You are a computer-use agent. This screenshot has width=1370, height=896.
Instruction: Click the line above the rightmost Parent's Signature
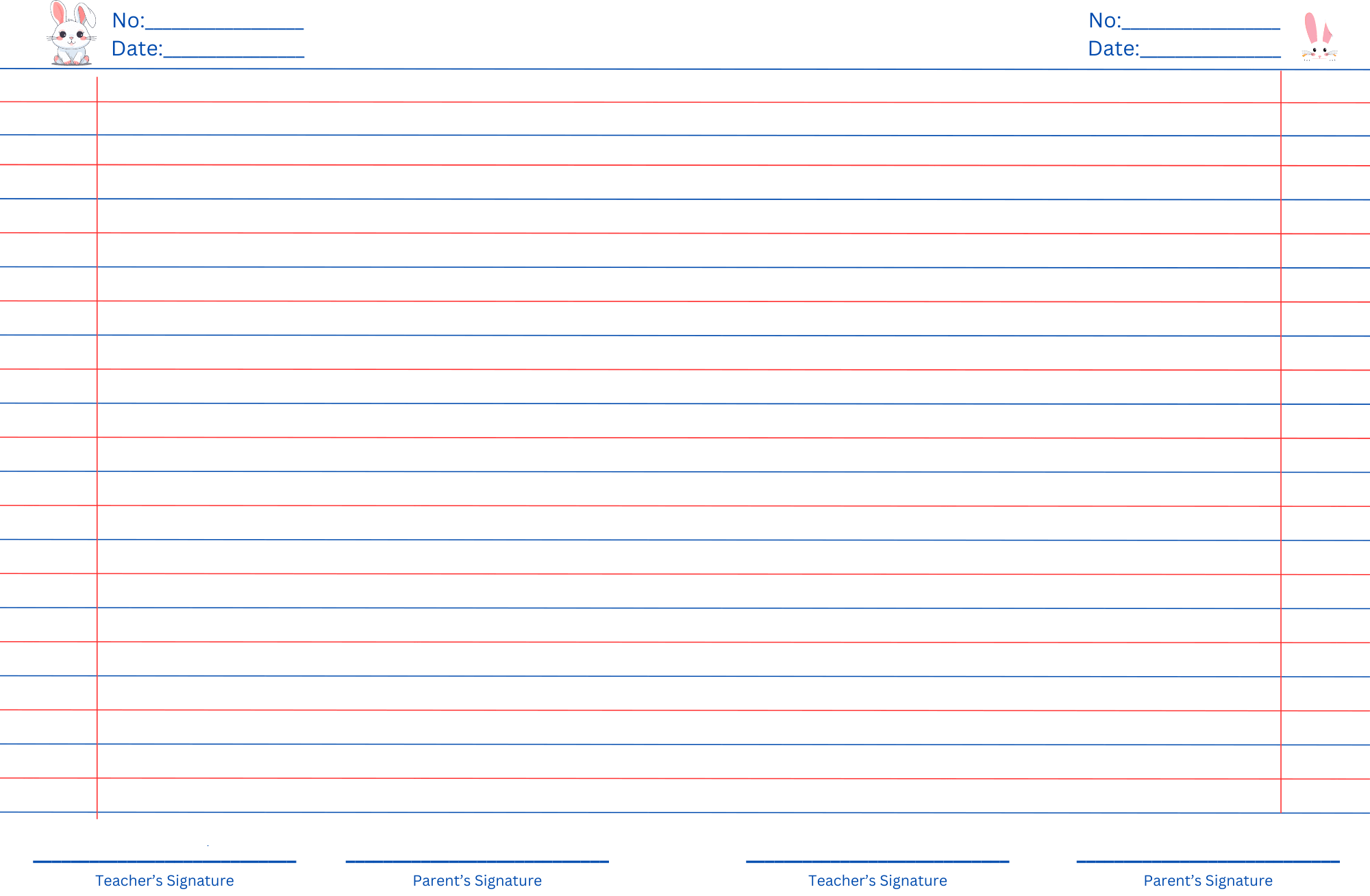coord(1208,861)
